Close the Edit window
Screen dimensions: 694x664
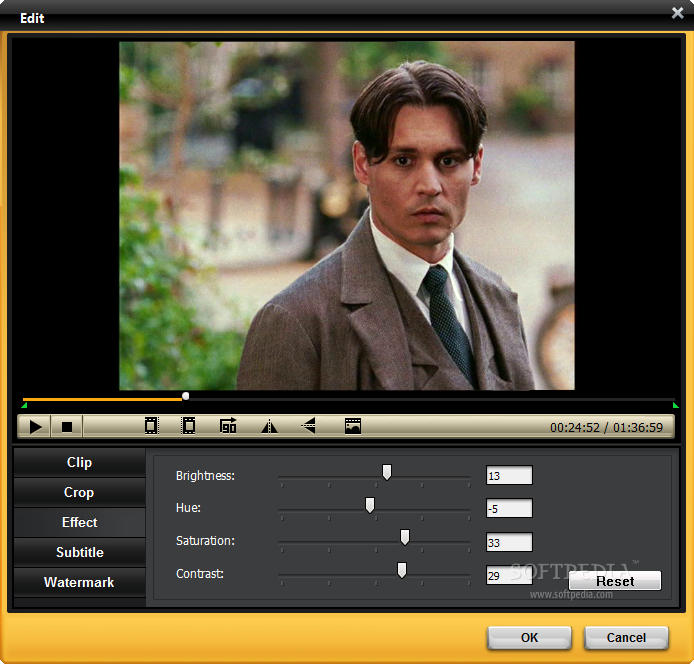click(678, 13)
